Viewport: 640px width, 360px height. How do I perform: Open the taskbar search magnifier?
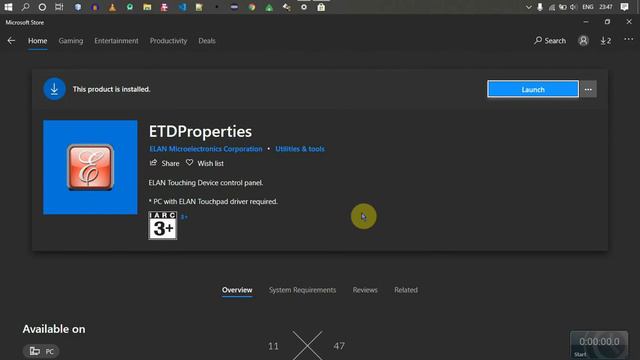point(25,7)
